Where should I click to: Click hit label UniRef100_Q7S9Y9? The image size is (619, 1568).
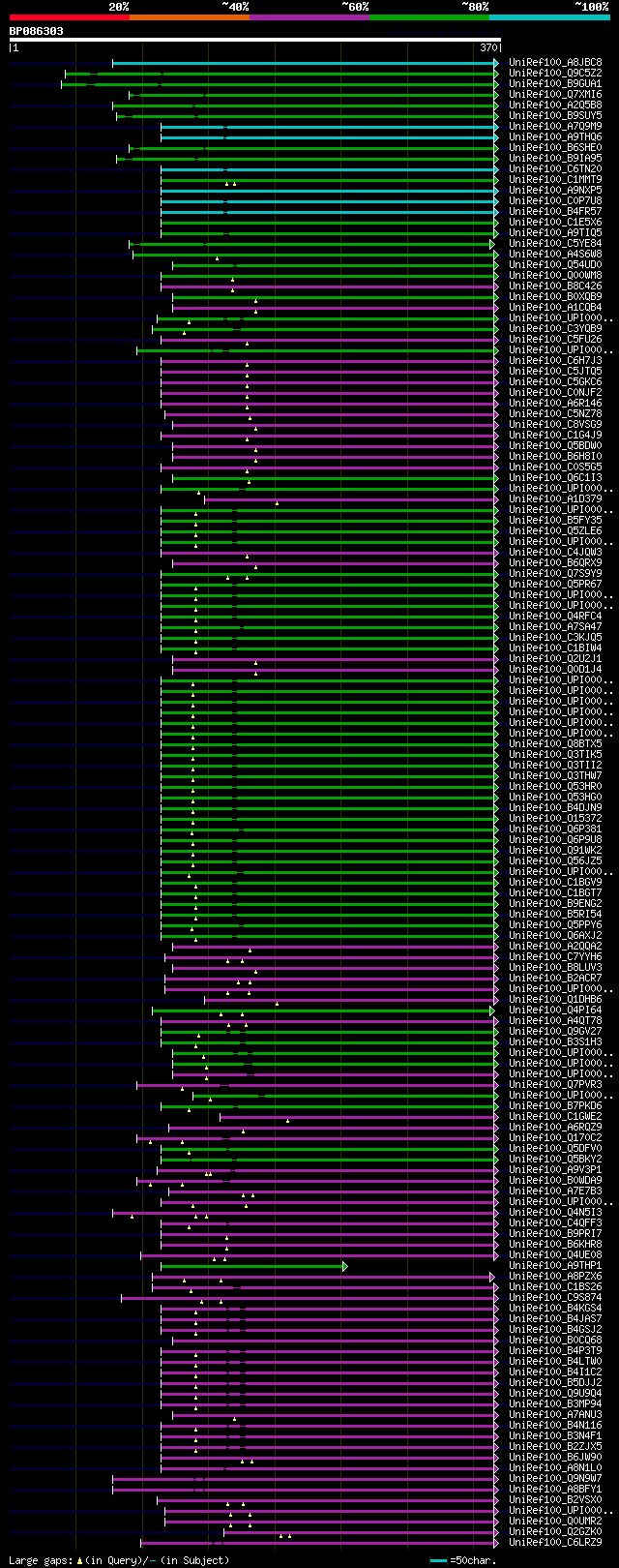555,574
